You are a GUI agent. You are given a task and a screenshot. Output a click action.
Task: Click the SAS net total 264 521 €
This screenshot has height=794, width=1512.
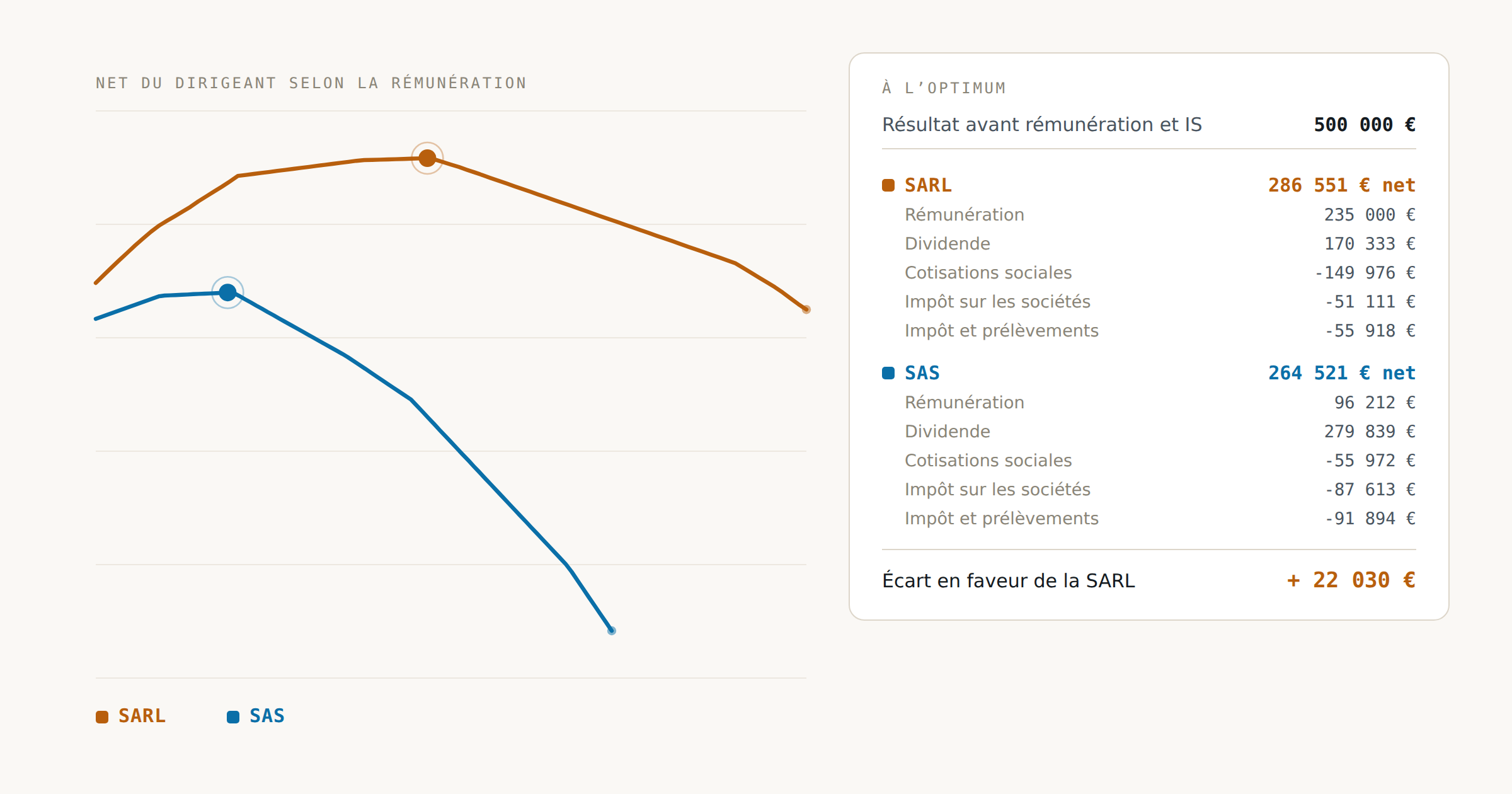(x=1342, y=373)
